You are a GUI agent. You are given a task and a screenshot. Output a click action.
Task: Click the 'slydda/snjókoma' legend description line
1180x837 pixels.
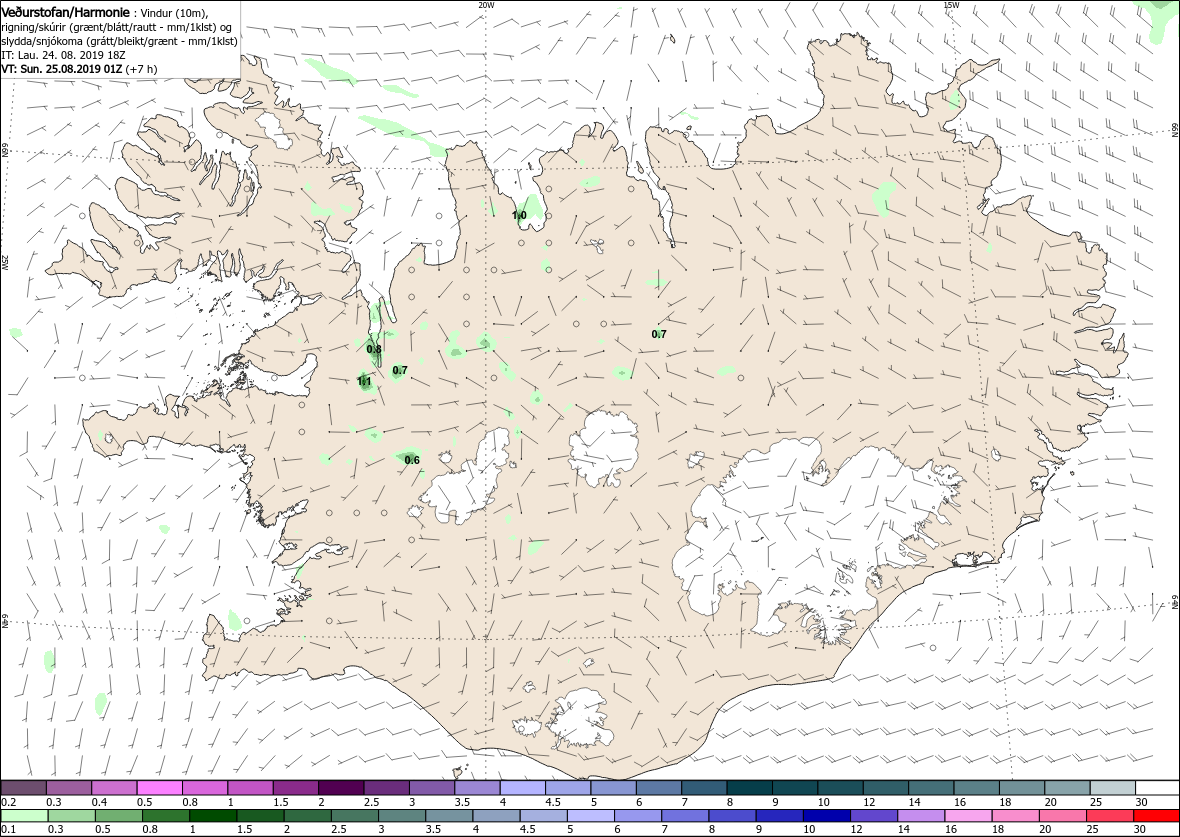[120, 41]
